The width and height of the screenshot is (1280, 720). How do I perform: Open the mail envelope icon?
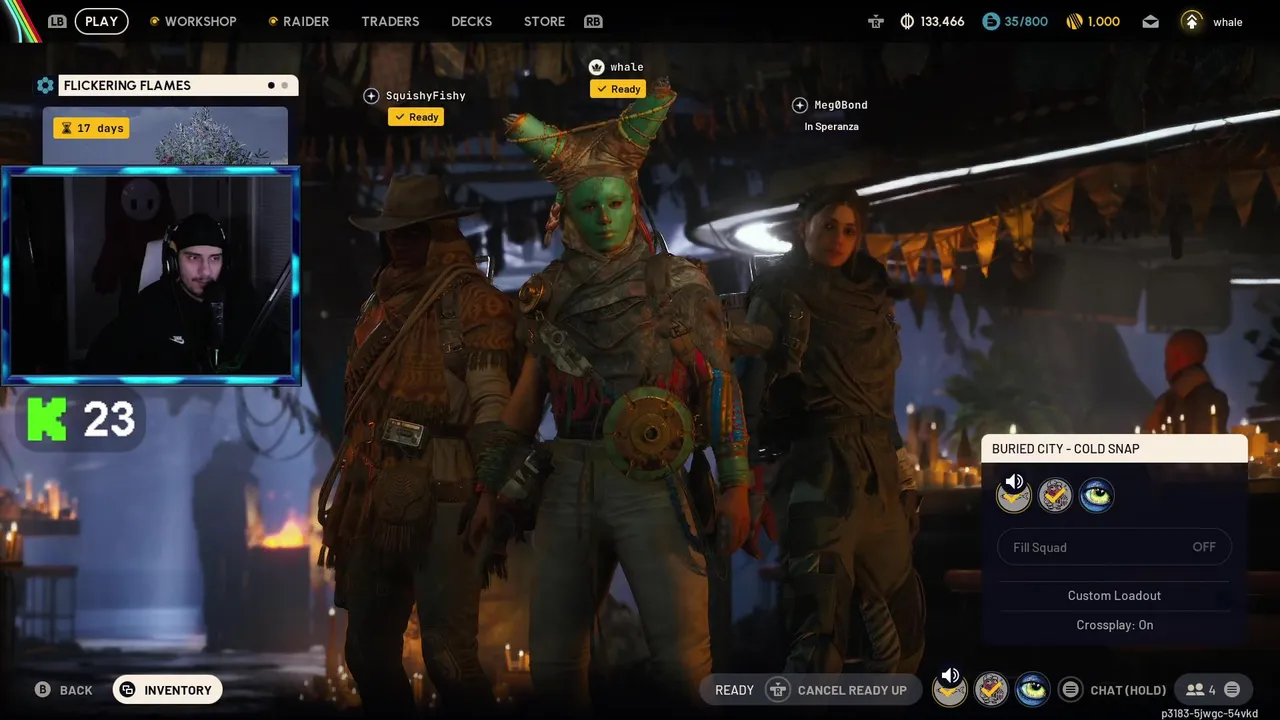[x=1151, y=21]
